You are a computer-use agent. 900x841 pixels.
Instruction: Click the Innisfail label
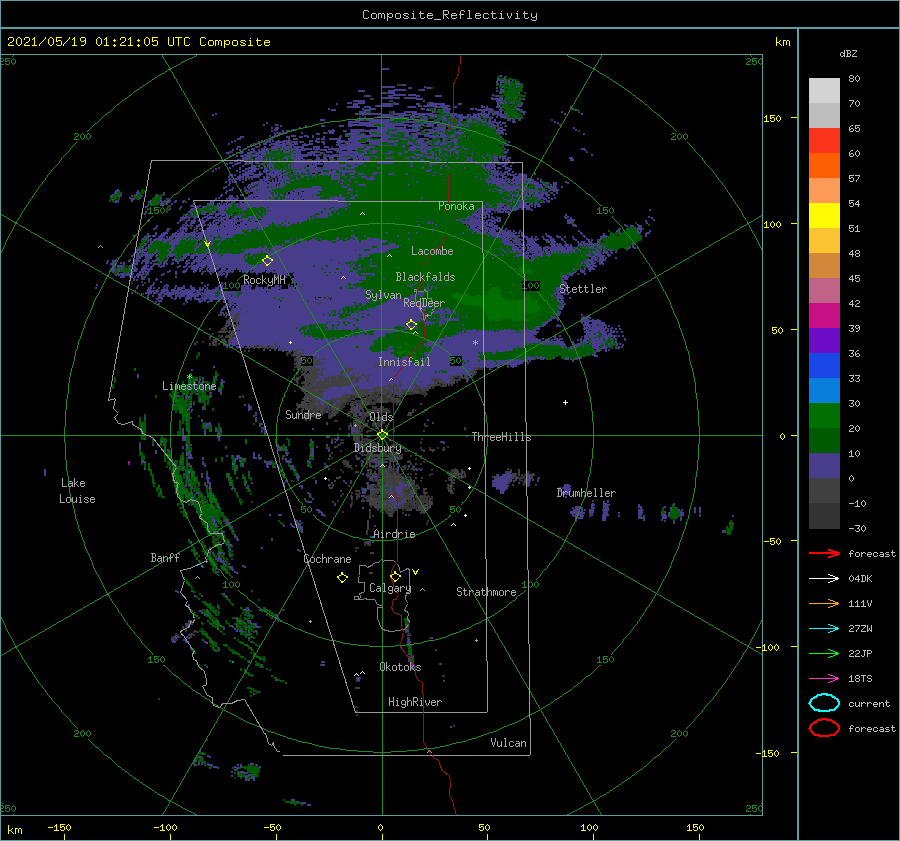pyautogui.click(x=404, y=362)
